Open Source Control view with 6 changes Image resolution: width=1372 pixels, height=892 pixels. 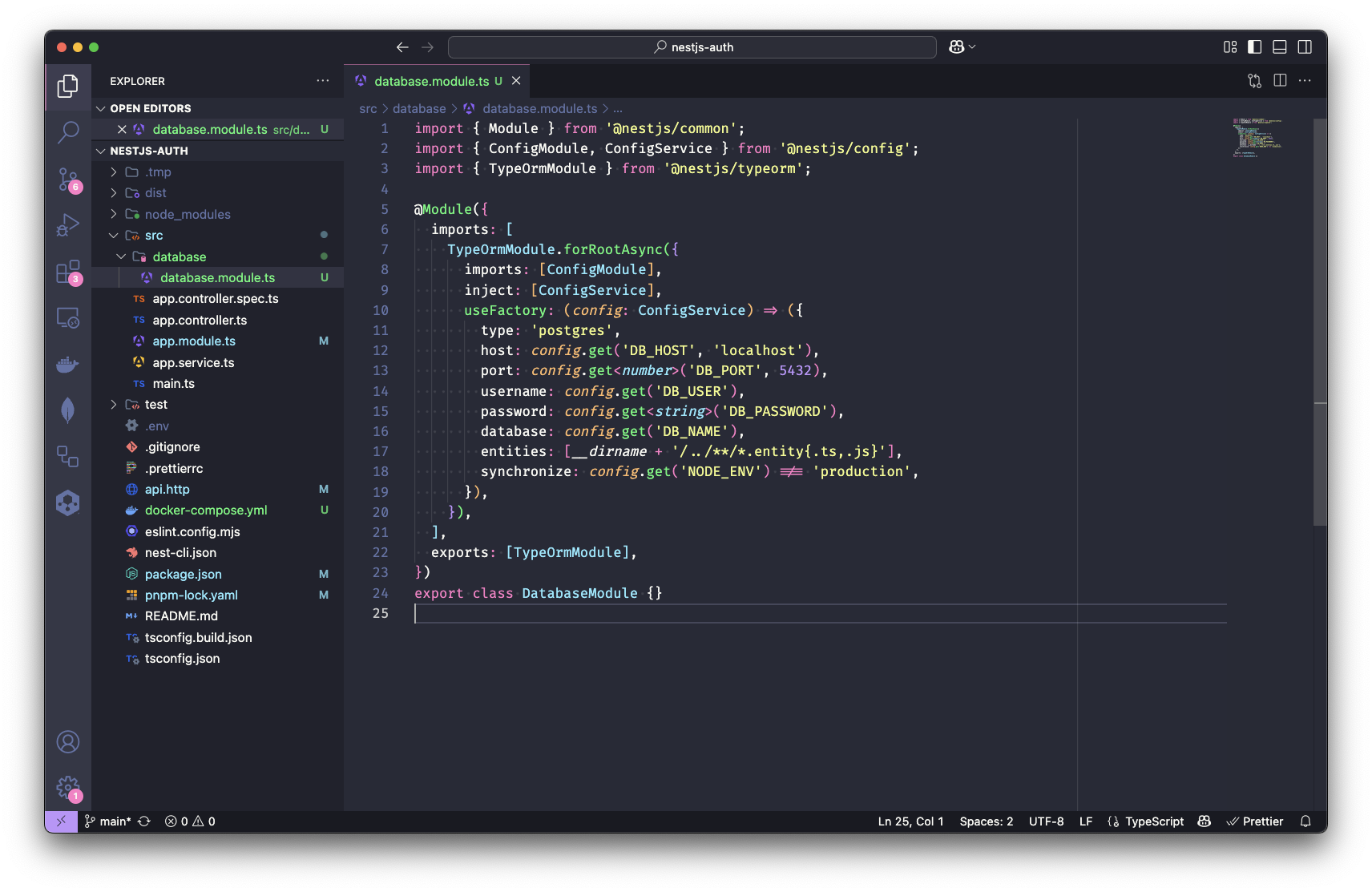coord(68,180)
